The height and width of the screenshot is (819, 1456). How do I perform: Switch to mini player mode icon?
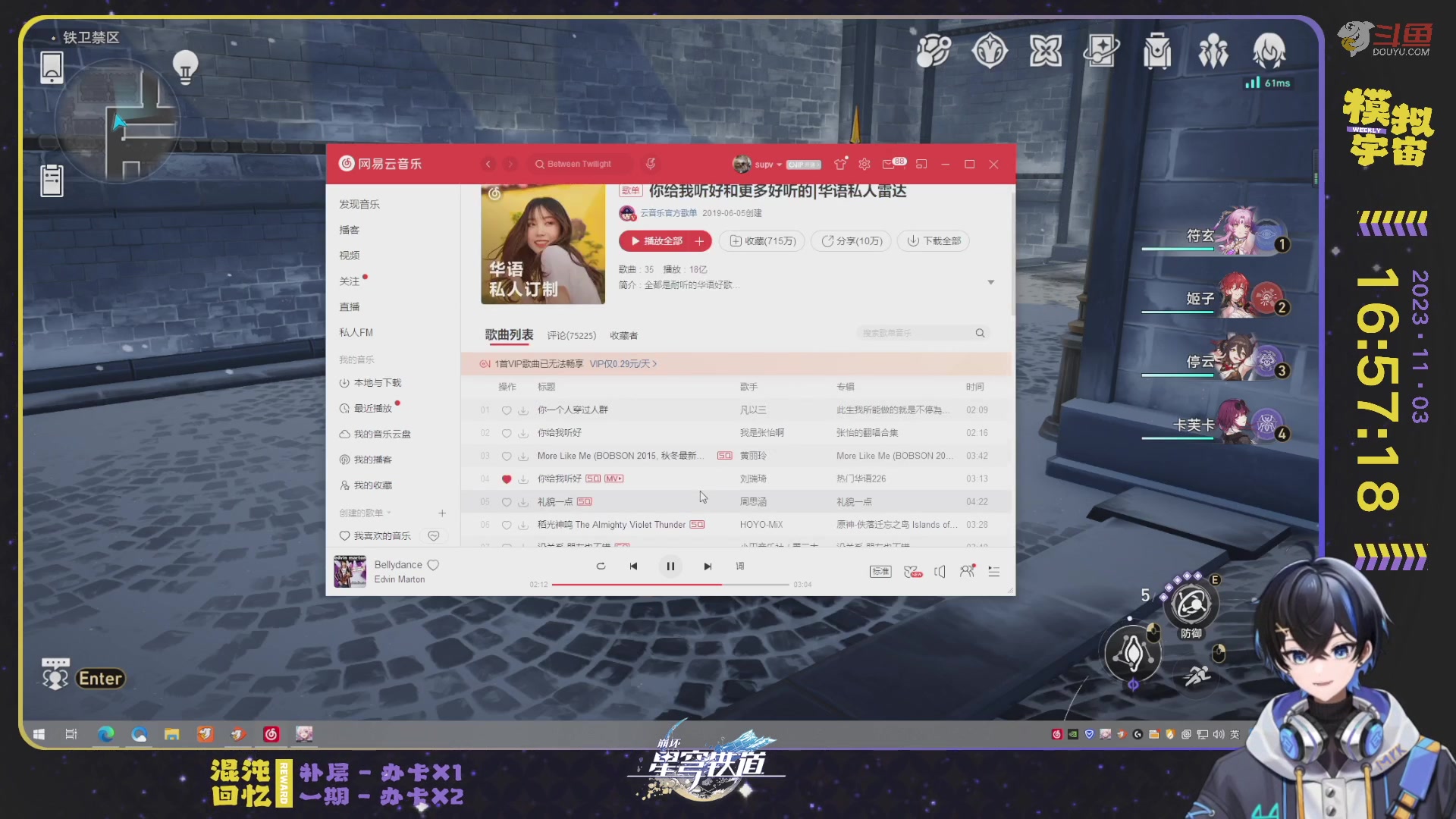pos(921,164)
